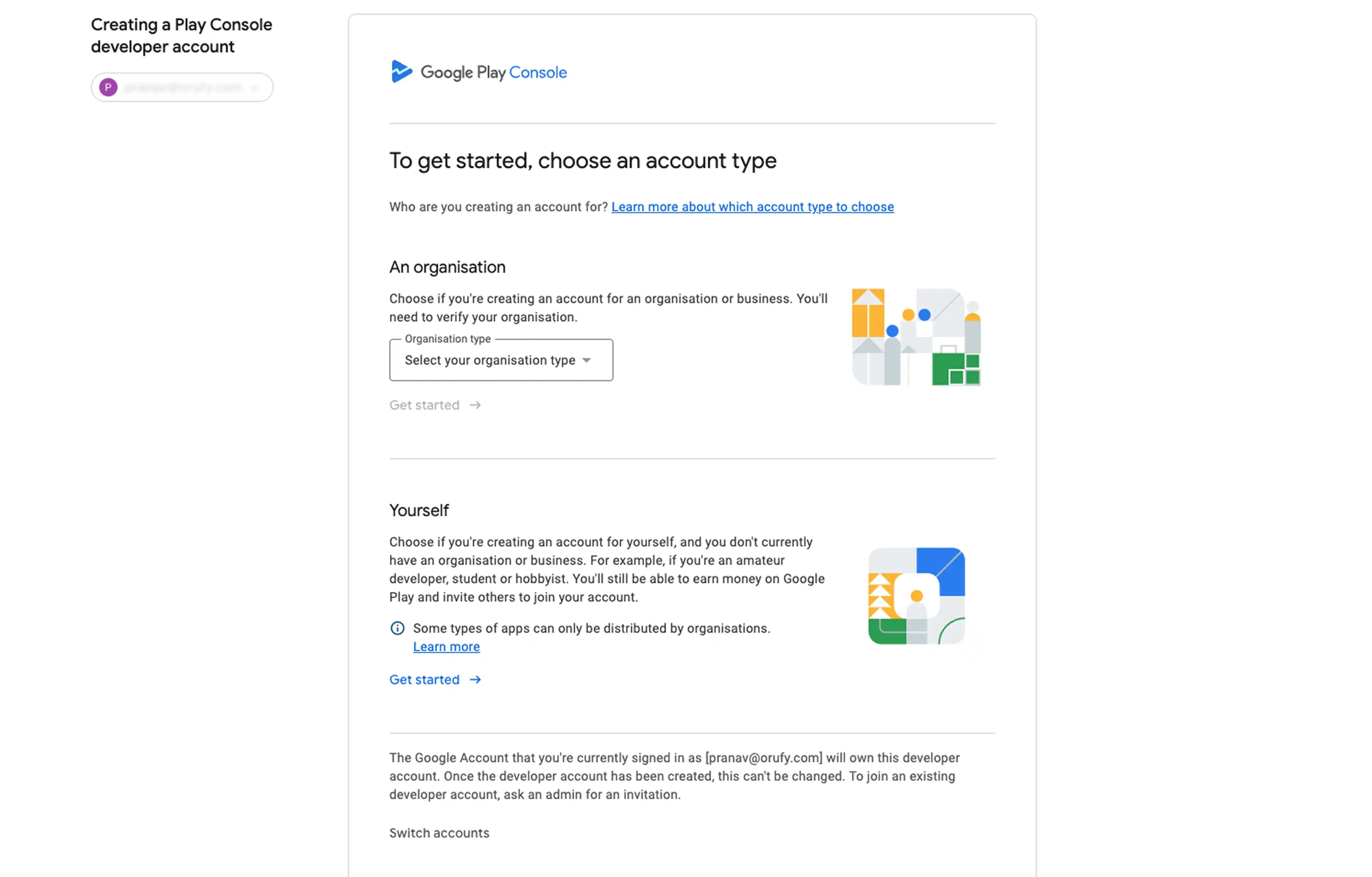Click 'Some types of apps can only be distributed' text
This screenshot has height=877, width=1372.
[591, 629]
